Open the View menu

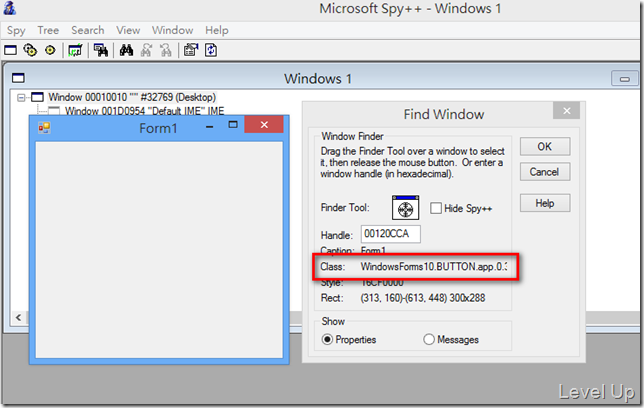[x=128, y=30]
